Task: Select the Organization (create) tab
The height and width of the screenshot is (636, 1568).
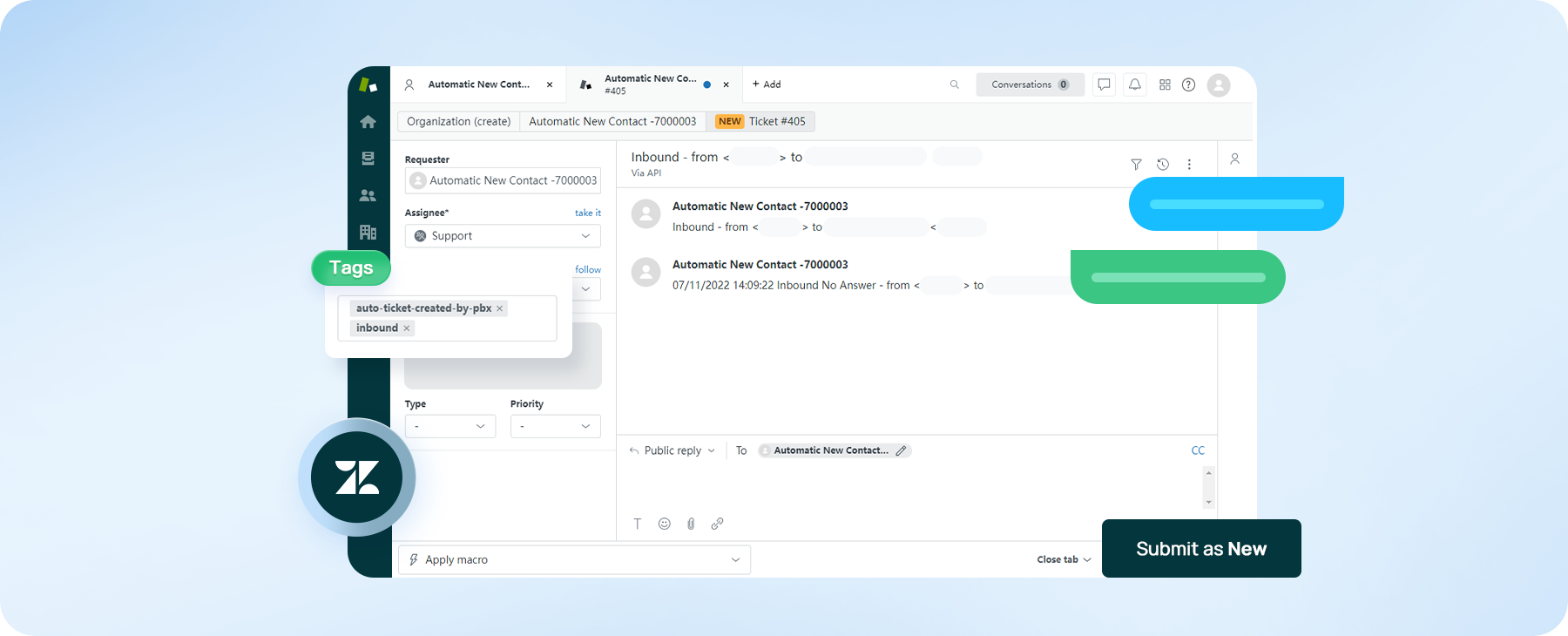Action: pyautogui.click(x=458, y=122)
